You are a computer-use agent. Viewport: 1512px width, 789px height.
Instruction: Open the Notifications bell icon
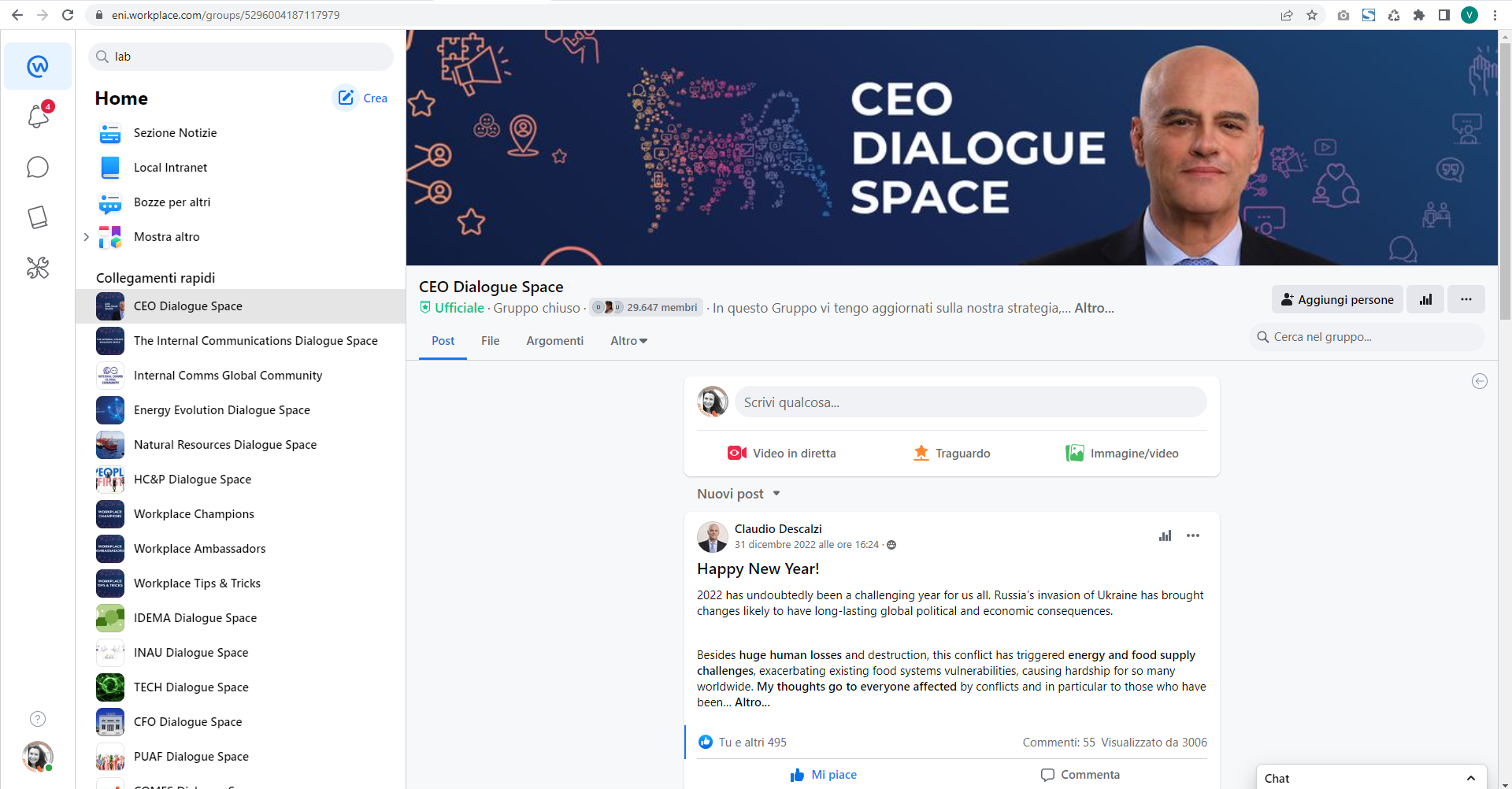(38, 117)
